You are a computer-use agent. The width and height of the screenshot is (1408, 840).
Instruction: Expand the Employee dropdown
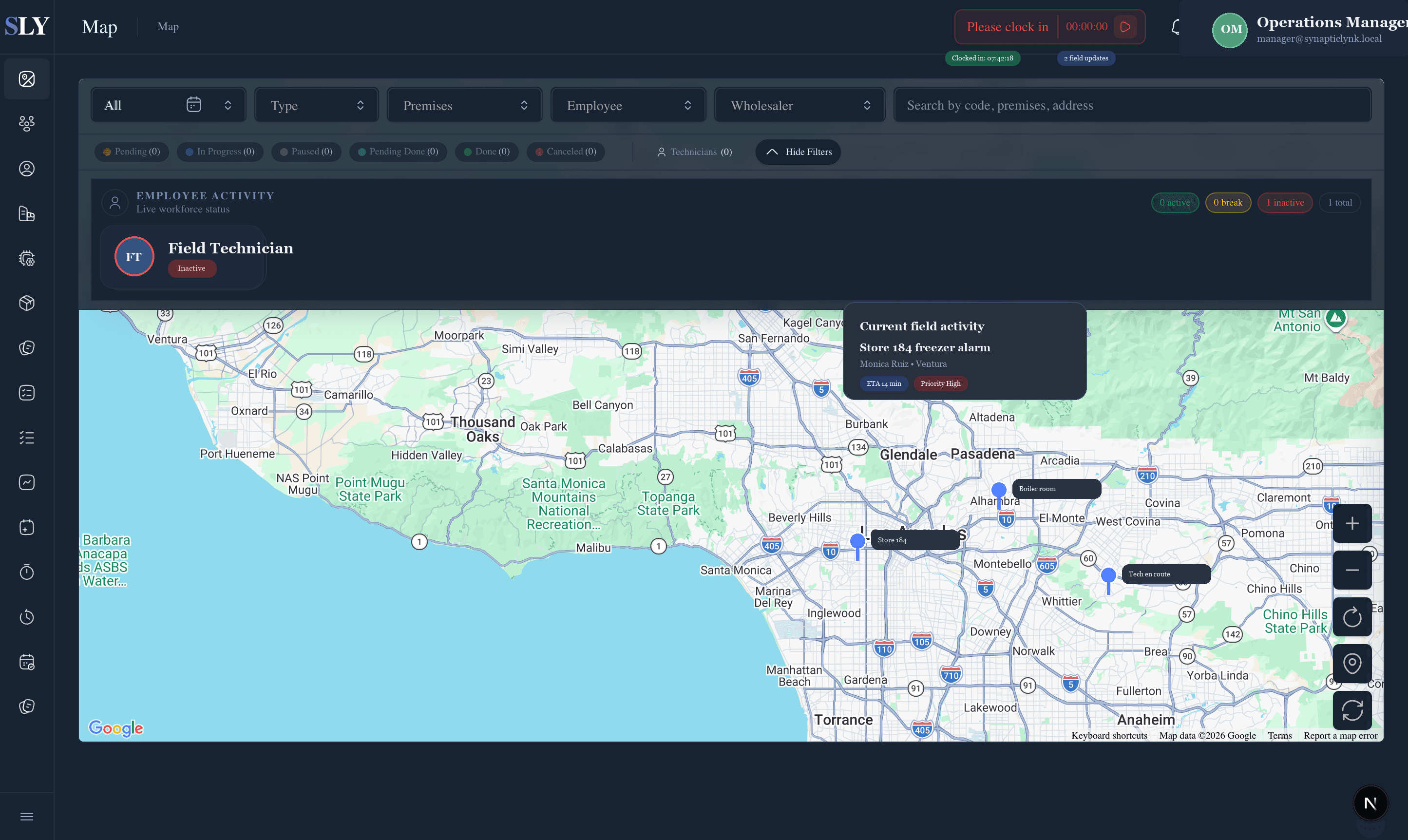[x=628, y=105]
